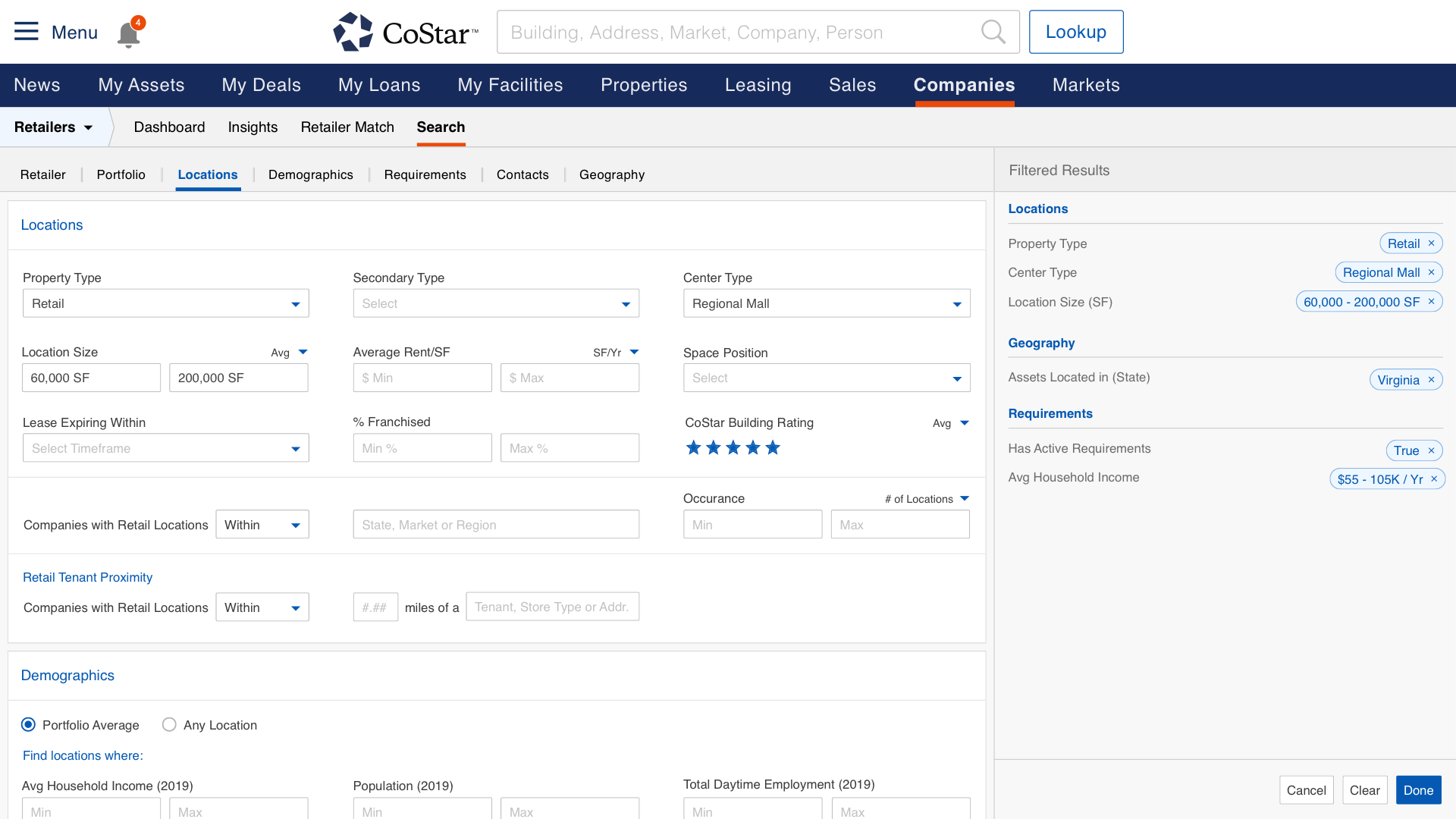
Task: Click the % Franchised Max field
Action: coord(570,448)
